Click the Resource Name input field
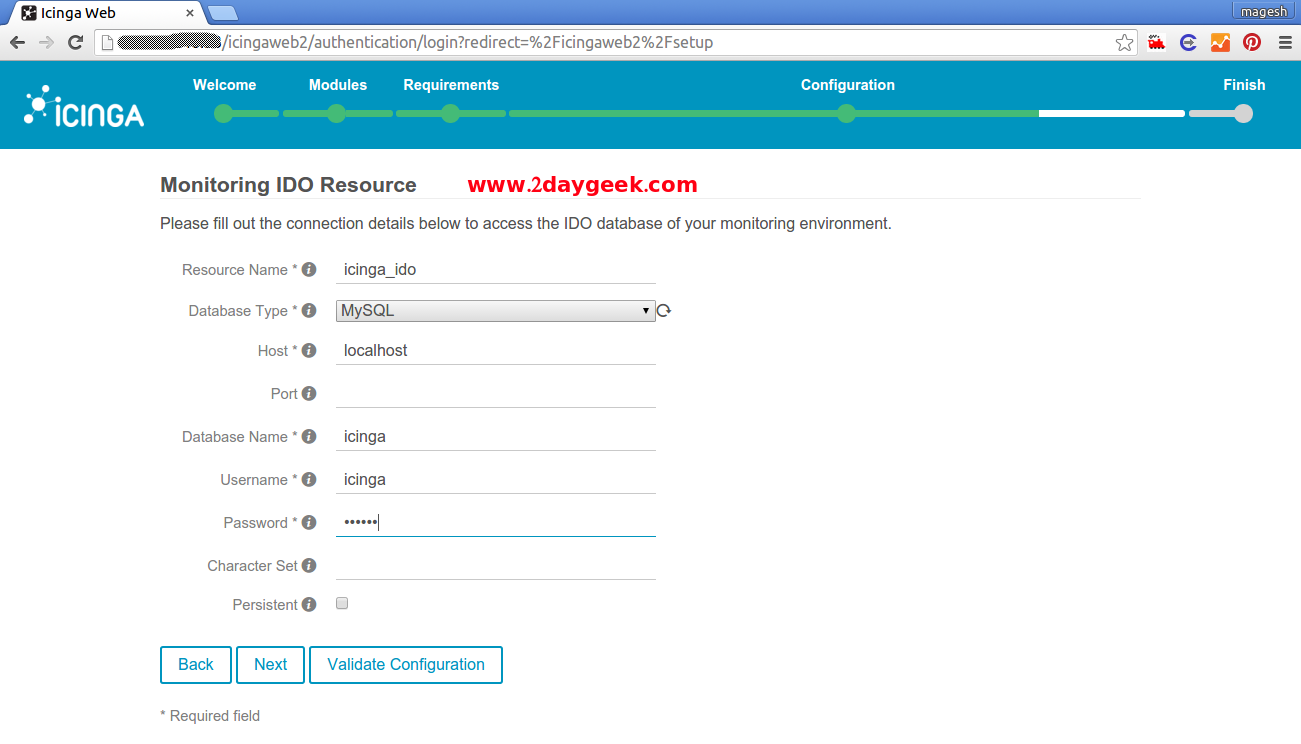1301x744 pixels. tap(496, 270)
